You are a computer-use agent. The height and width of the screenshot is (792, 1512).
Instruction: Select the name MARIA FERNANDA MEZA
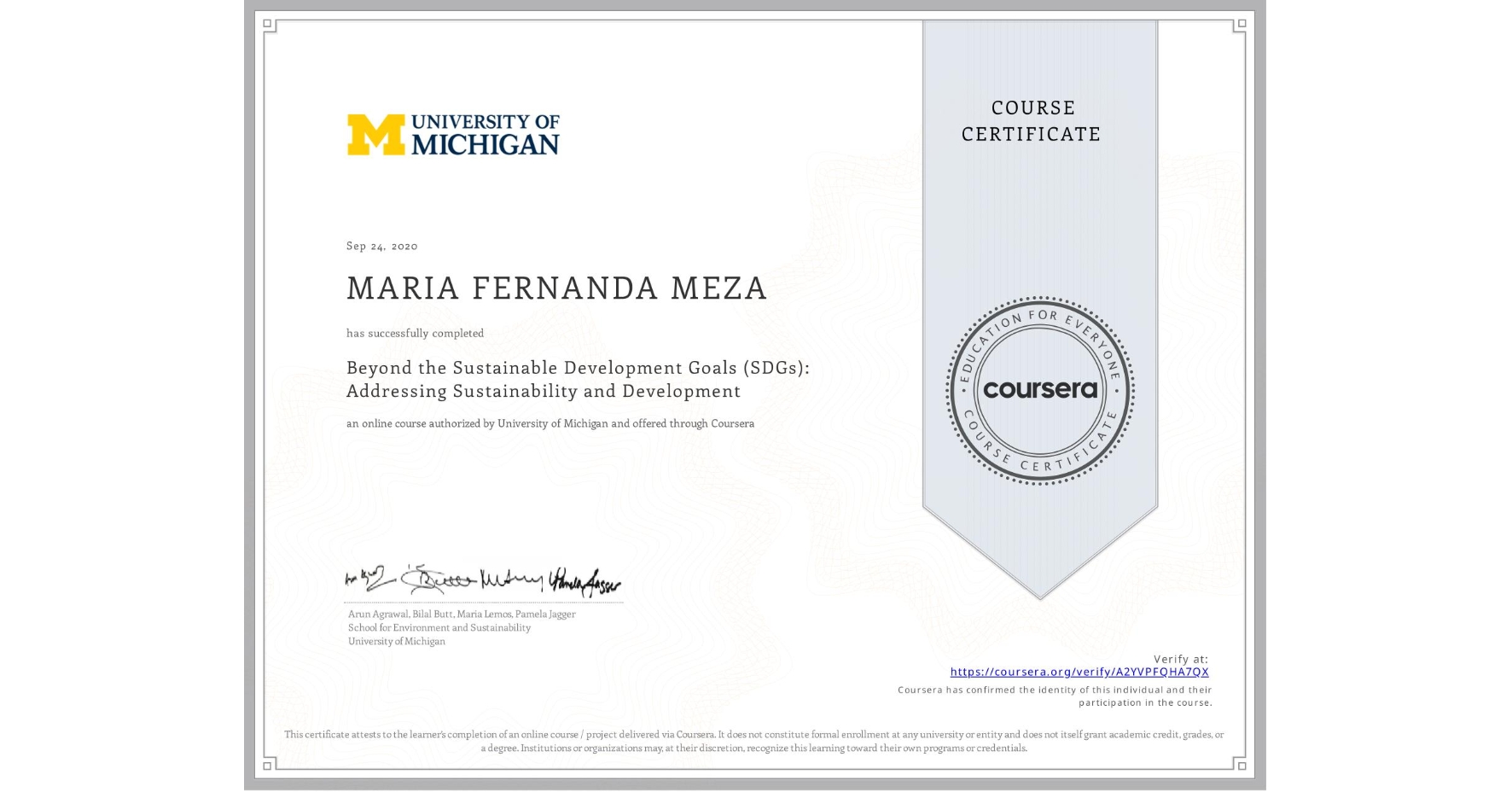tap(556, 288)
